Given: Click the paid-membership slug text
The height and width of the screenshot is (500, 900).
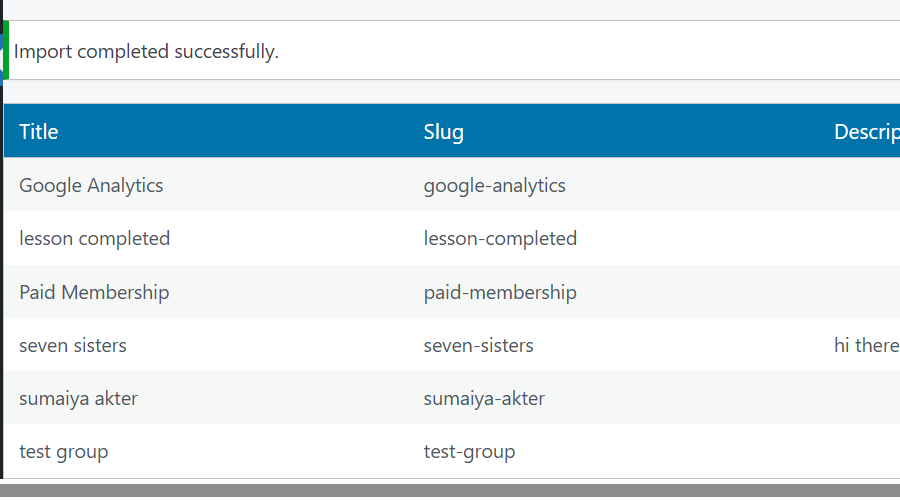Looking at the screenshot, I should coord(500,292).
